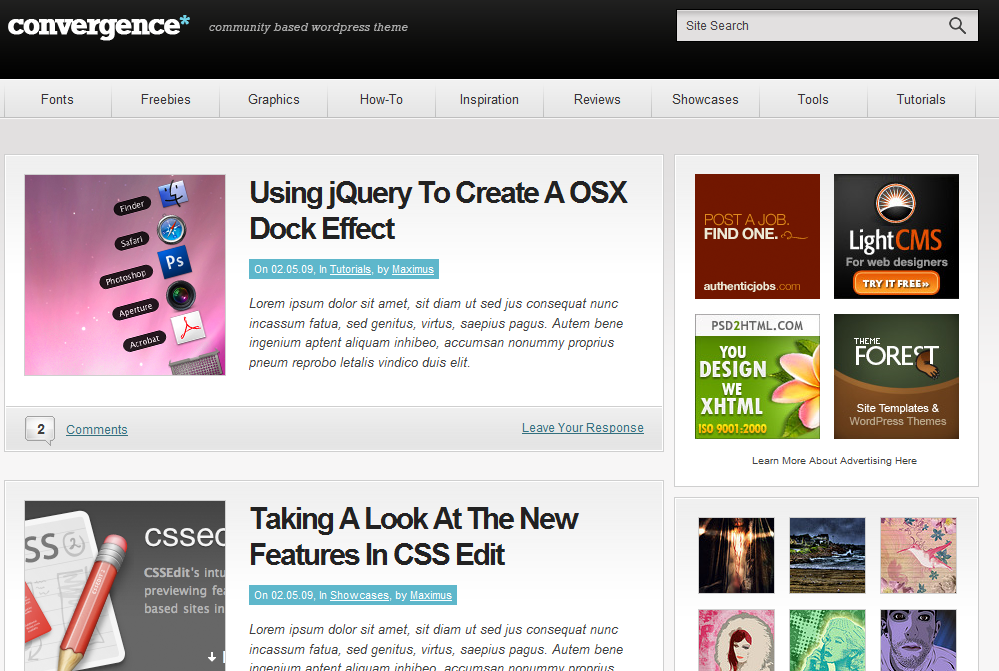Click the 'On 02.05.09' date on jQuery post
Image resolution: width=999 pixels, height=671 pixels.
pos(284,270)
